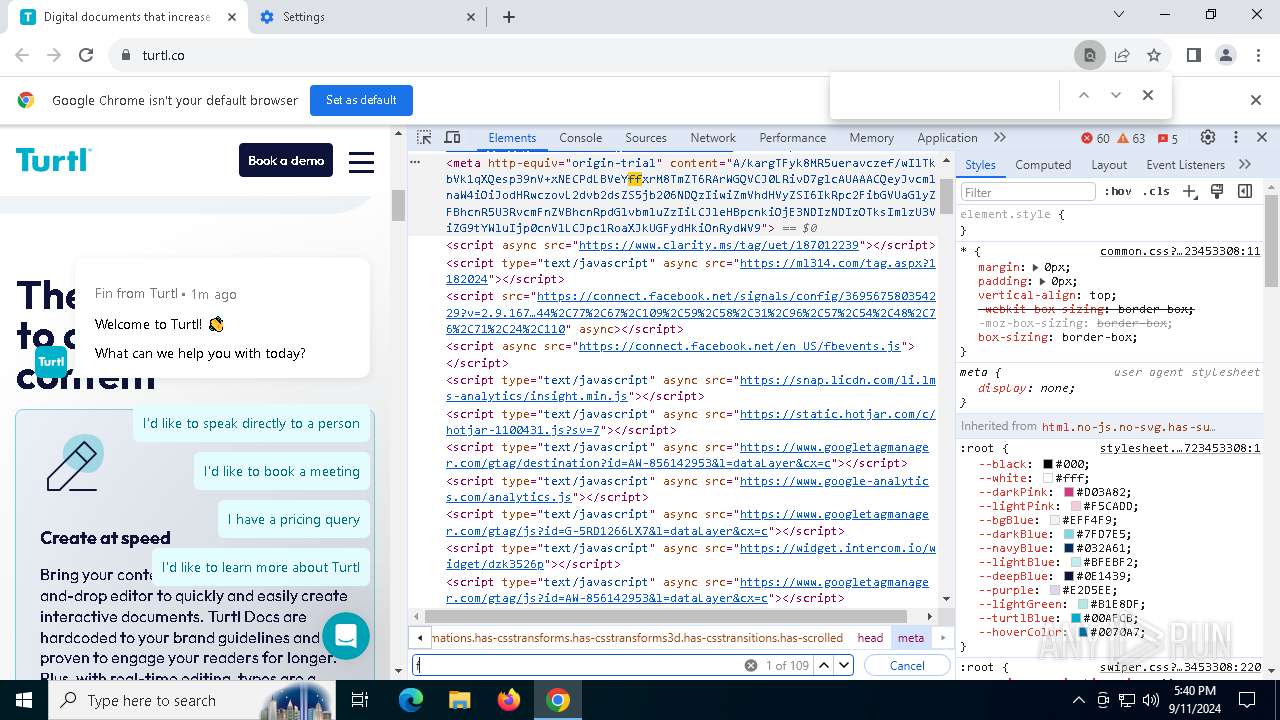Toggle computed styles sidebar icon
This screenshot has width=1280, height=720.
click(x=1245, y=191)
